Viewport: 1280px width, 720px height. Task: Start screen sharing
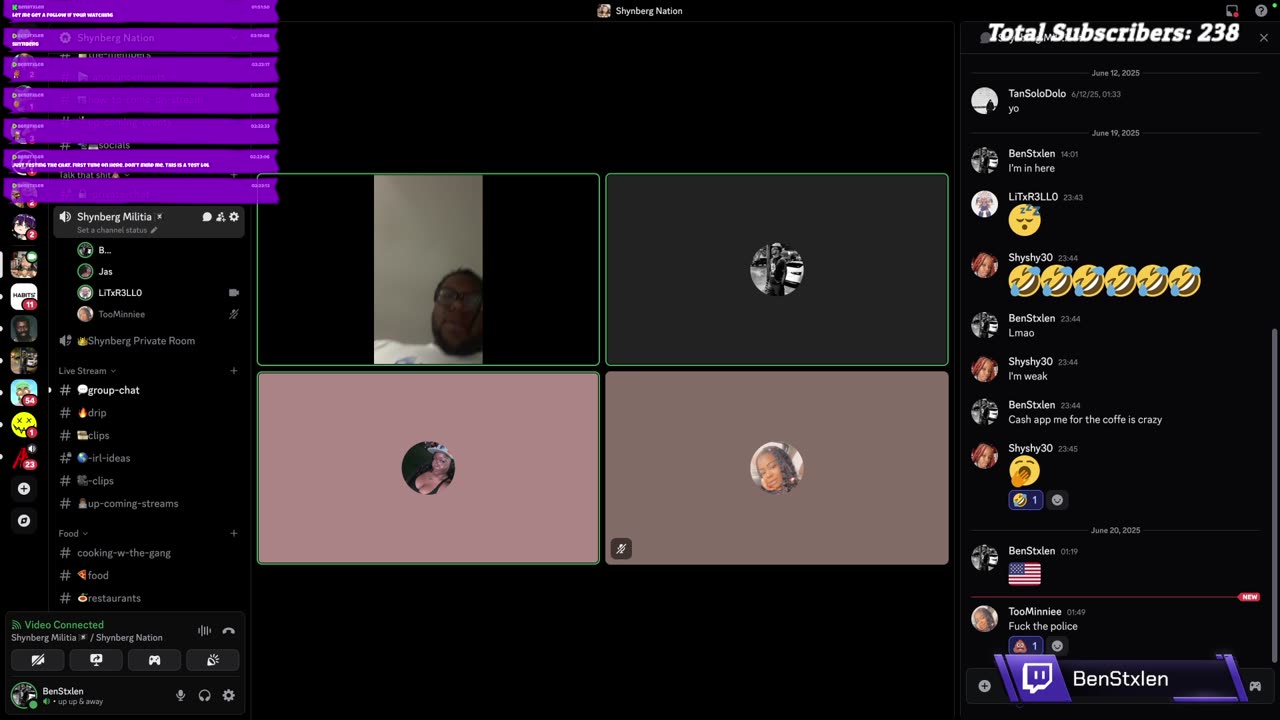(96, 660)
